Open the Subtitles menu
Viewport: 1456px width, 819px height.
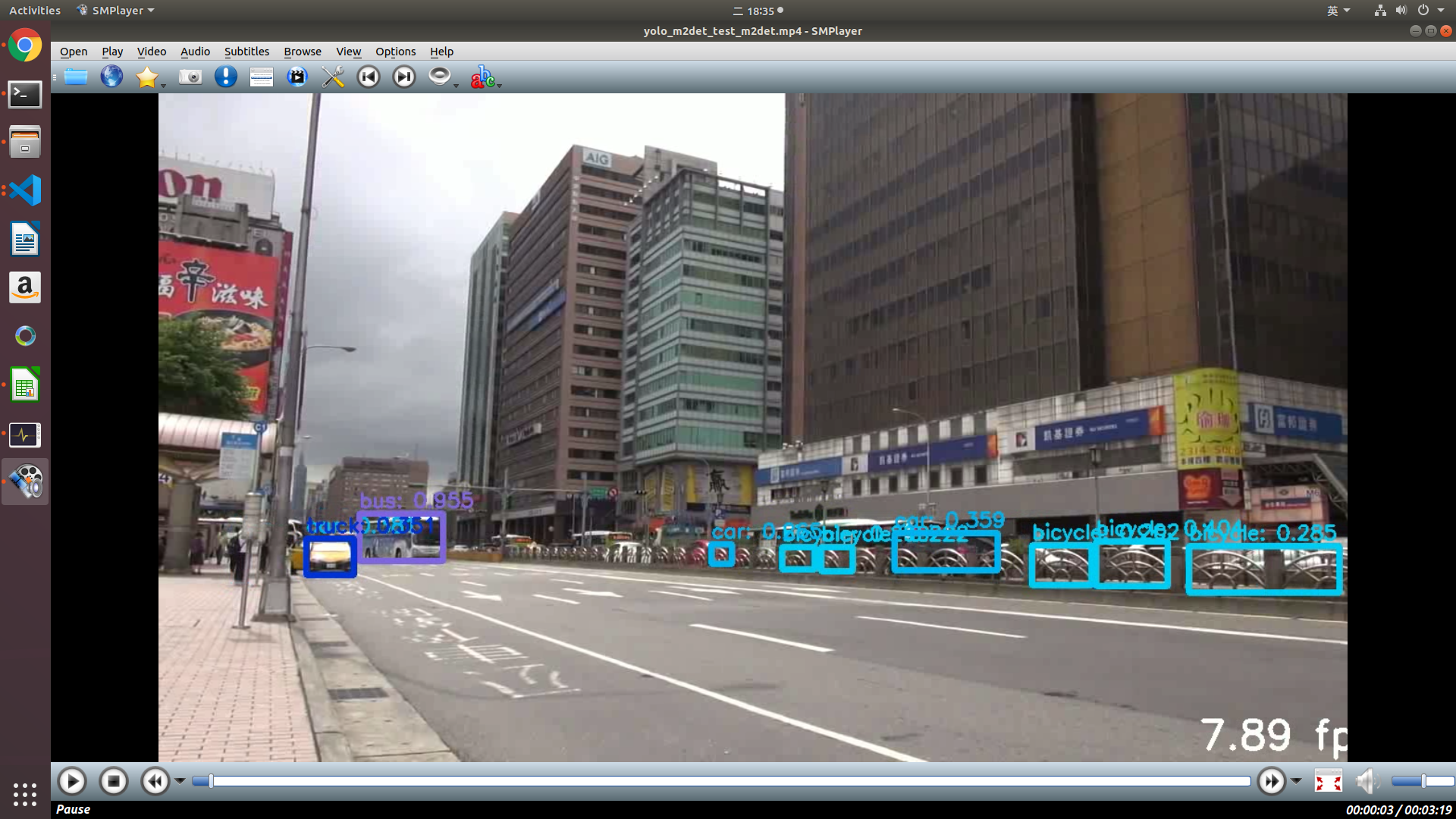point(246,52)
